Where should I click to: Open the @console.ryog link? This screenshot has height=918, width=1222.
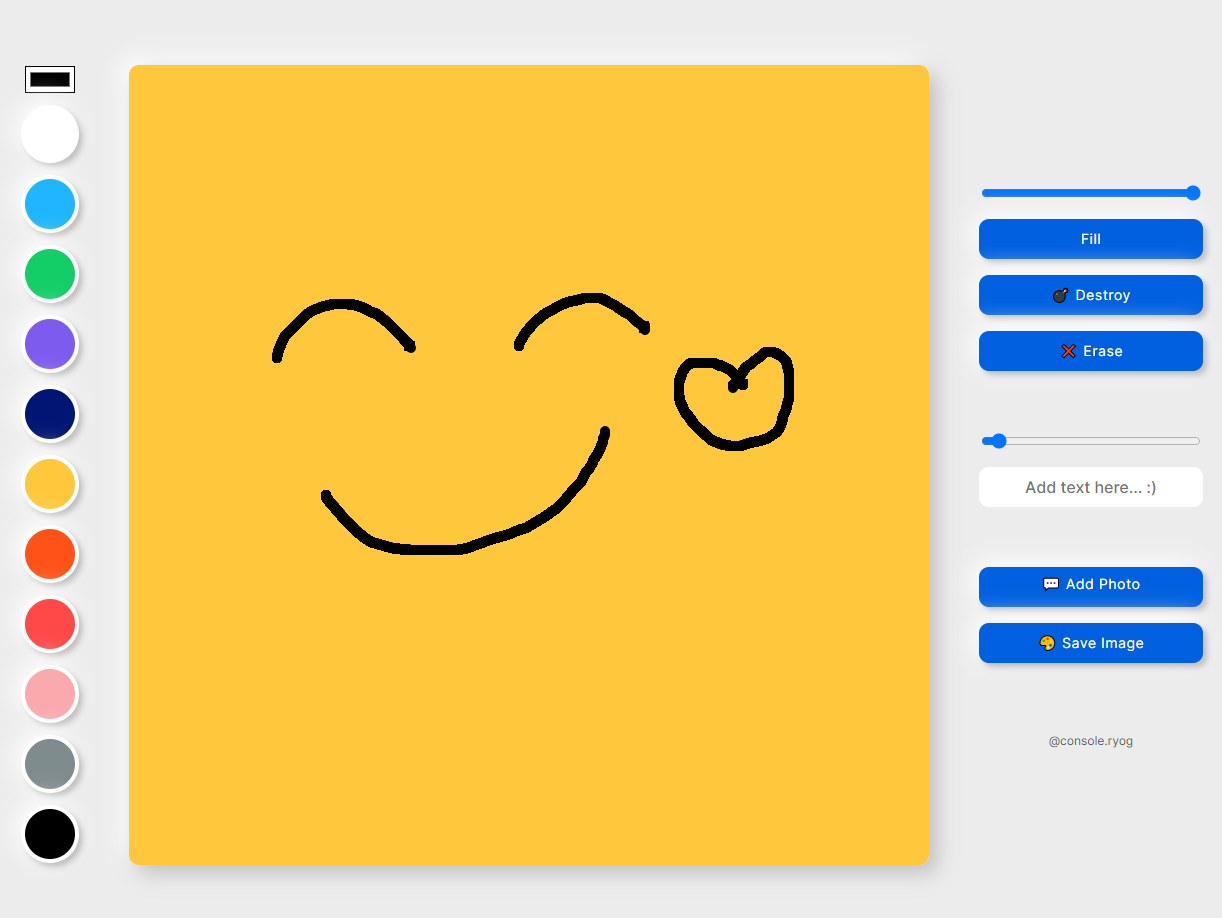1090,740
